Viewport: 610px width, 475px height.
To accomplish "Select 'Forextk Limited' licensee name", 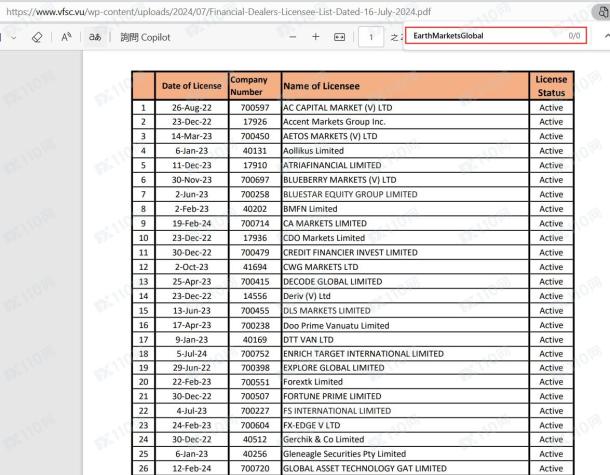I will [313, 382].
